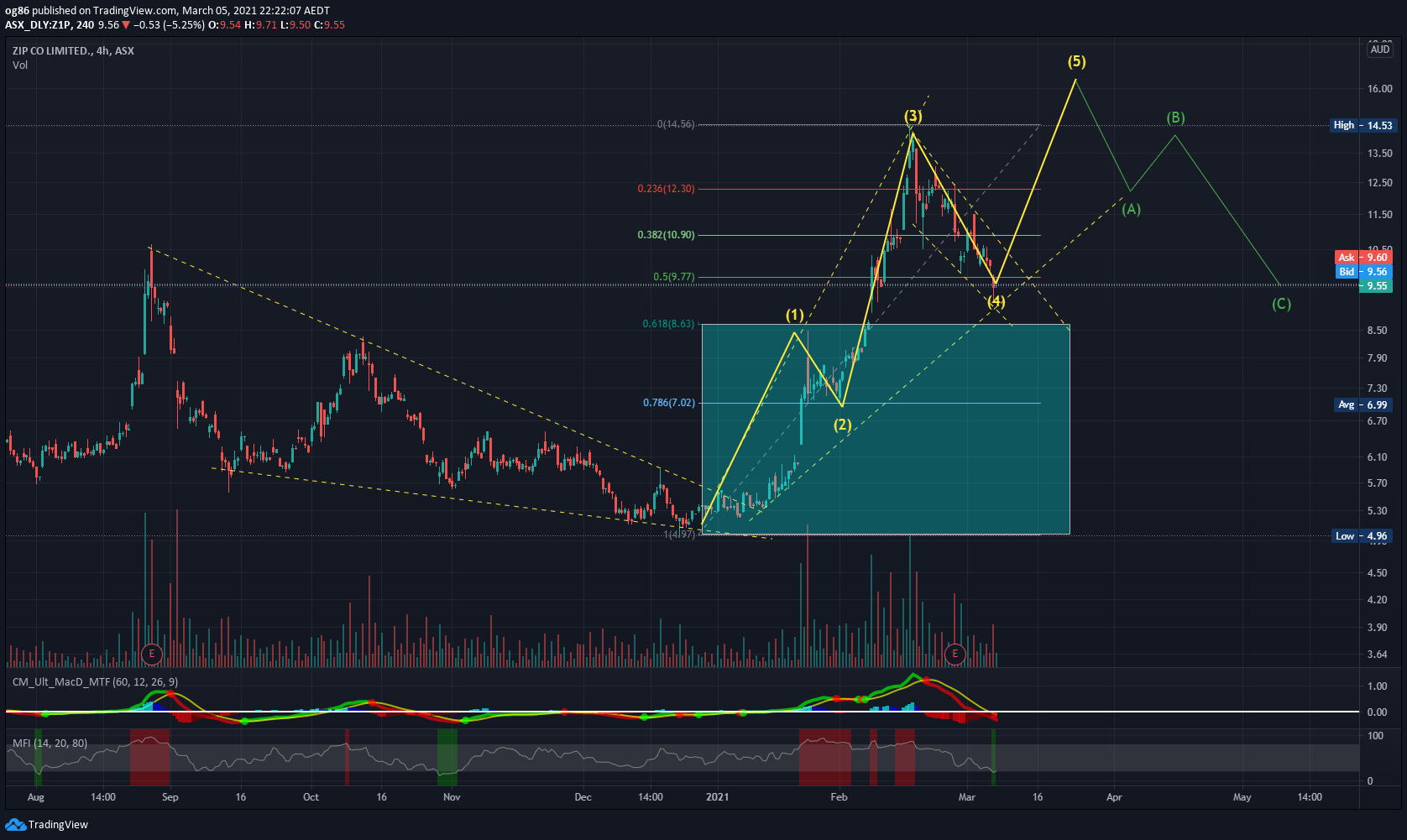1407x840 pixels.
Task: Click the yellow wave (1) label
Action: tap(795, 315)
